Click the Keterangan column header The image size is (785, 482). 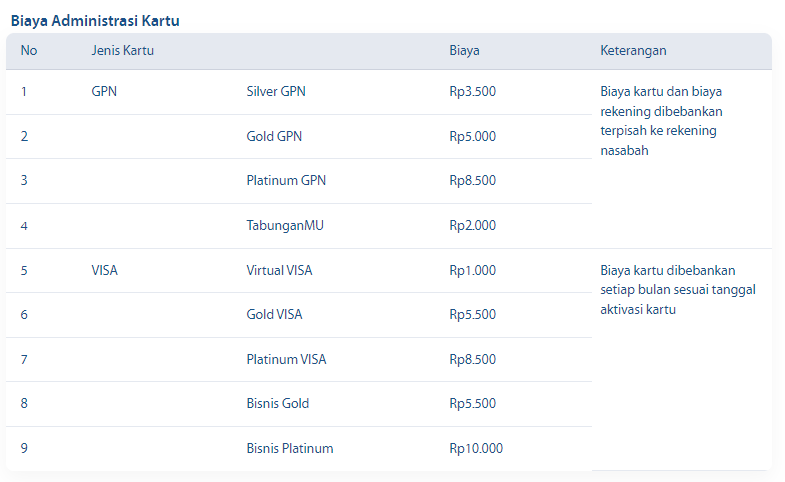(633, 51)
